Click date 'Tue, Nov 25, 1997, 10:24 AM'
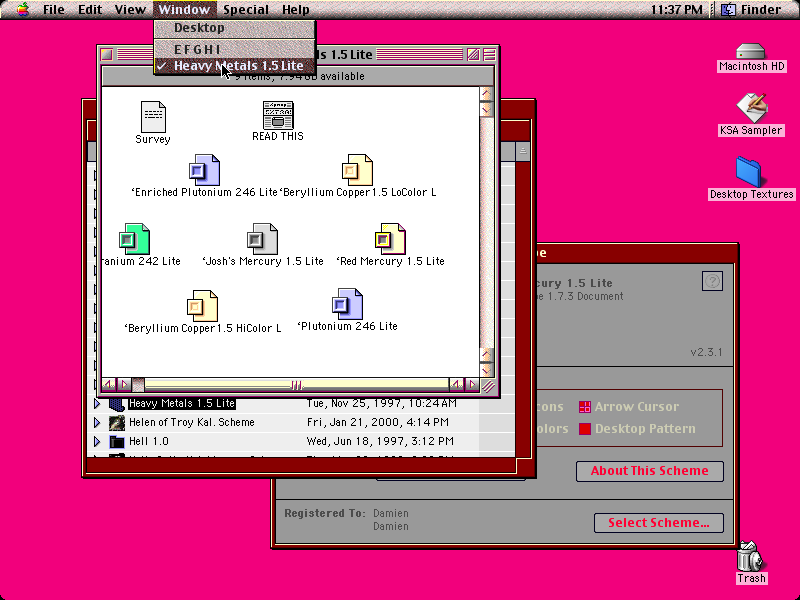The image size is (800, 600). click(382, 404)
